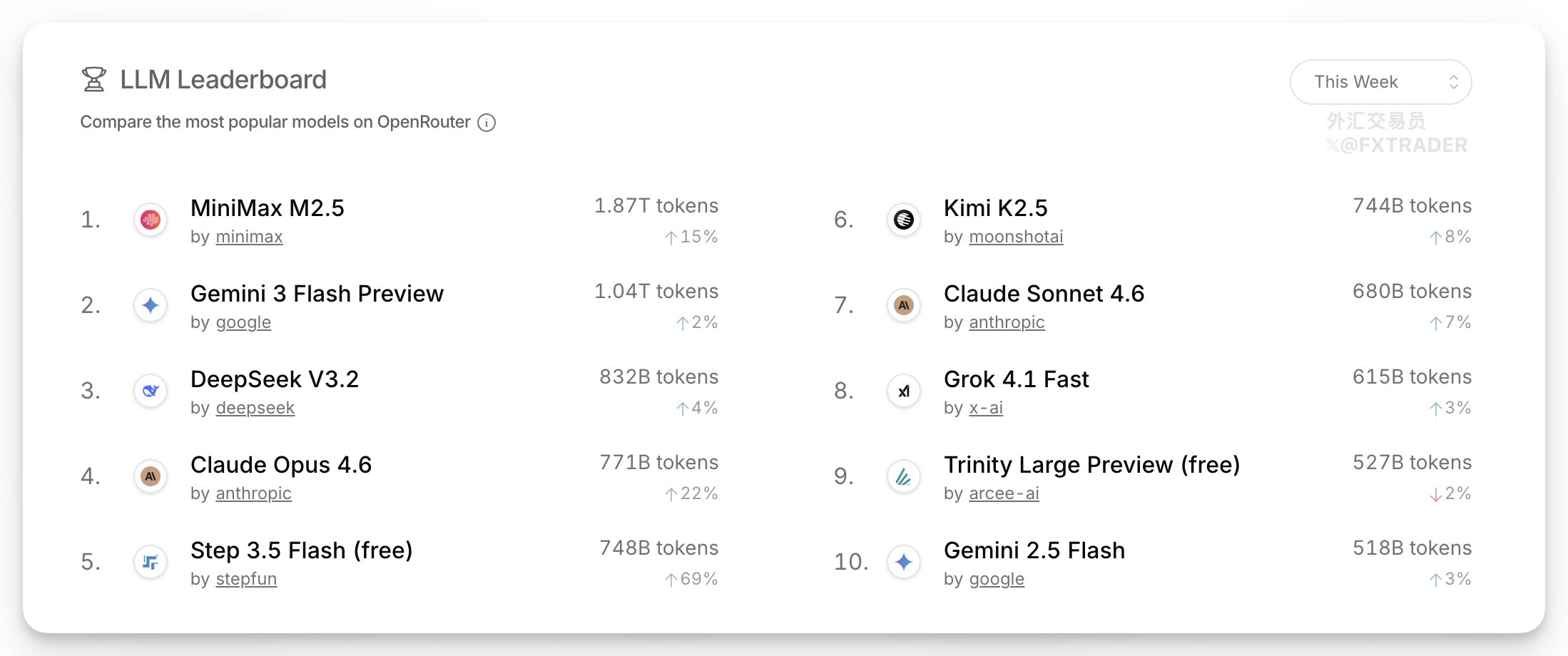Image resolution: width=1568 pixels, height=656 pixels.
Task: Click the Trinity Large Preview arcee icon
Action: (x=904, y=476)
